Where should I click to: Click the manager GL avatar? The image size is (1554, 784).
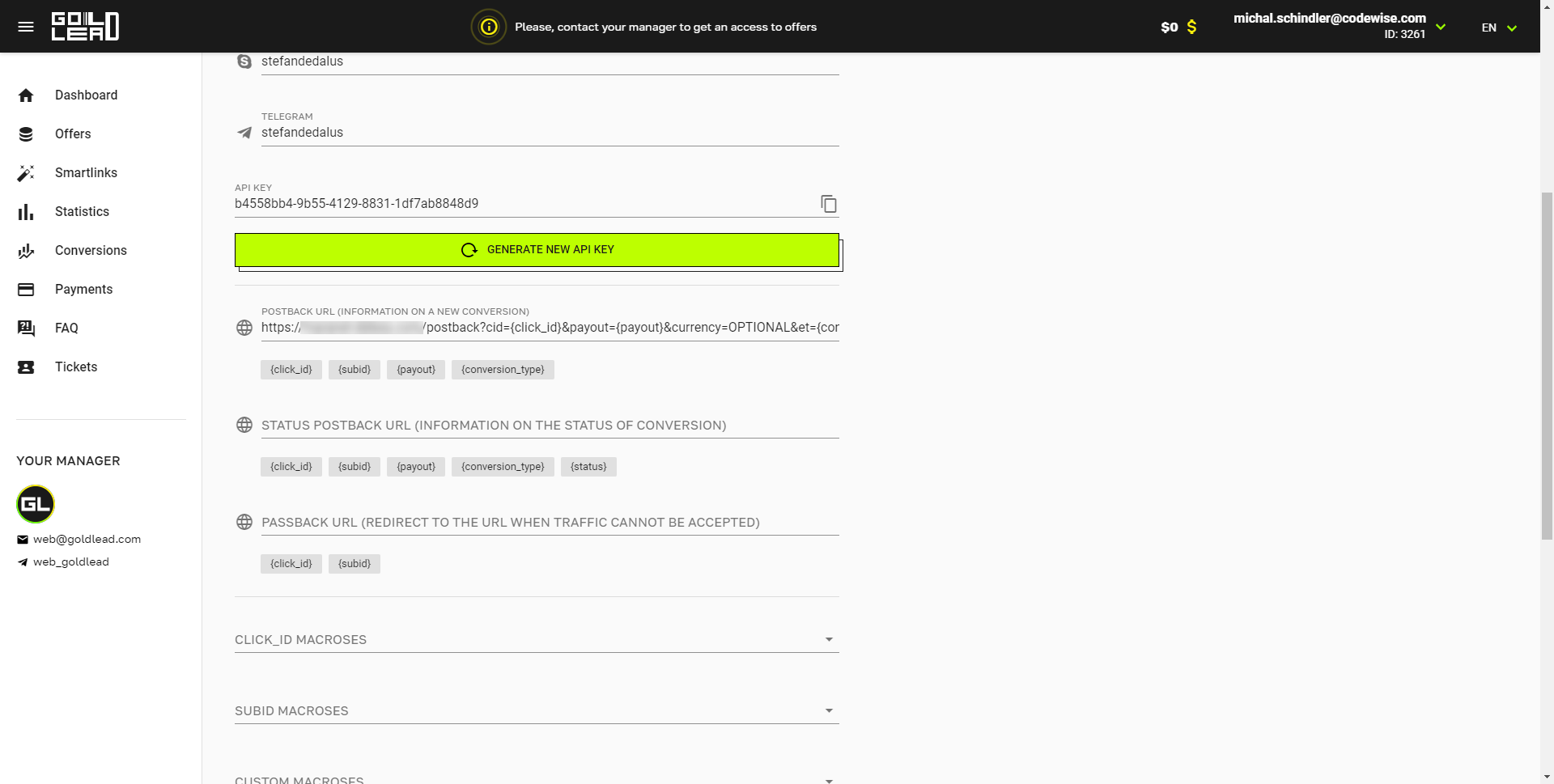pos(36,504)
